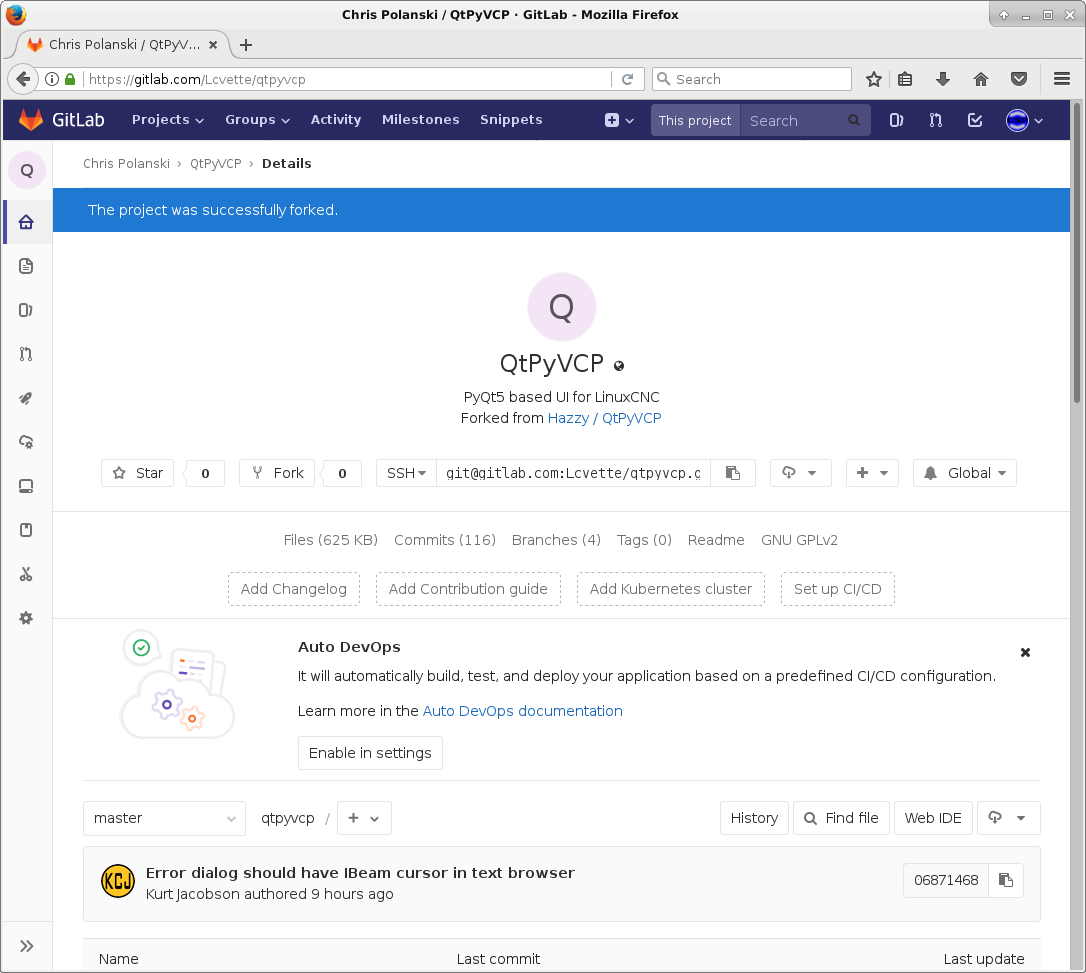Screen dimensions: 1086x973
Task: Dismiss the Auto DevOps banner
Action: [1025, 652]
